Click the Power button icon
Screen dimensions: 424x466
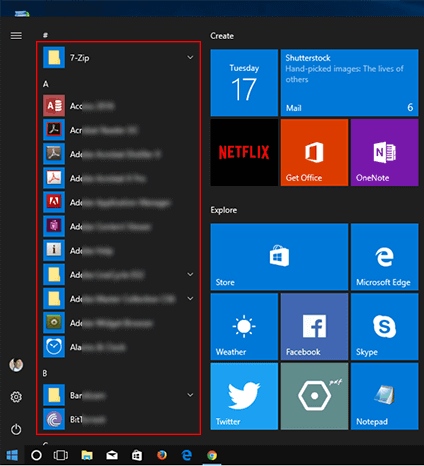pos(16,429)
